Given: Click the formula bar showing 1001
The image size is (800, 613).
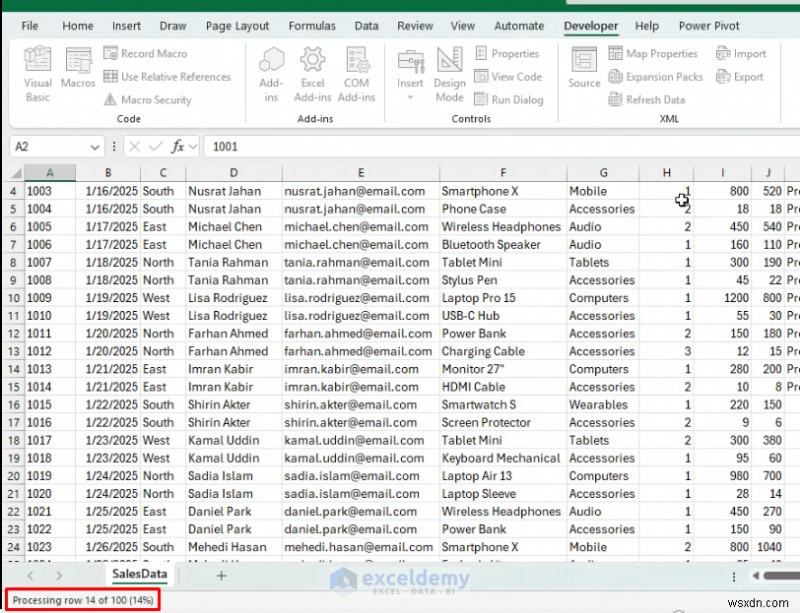Looking at the screenshot, I should tap(500, 147).
